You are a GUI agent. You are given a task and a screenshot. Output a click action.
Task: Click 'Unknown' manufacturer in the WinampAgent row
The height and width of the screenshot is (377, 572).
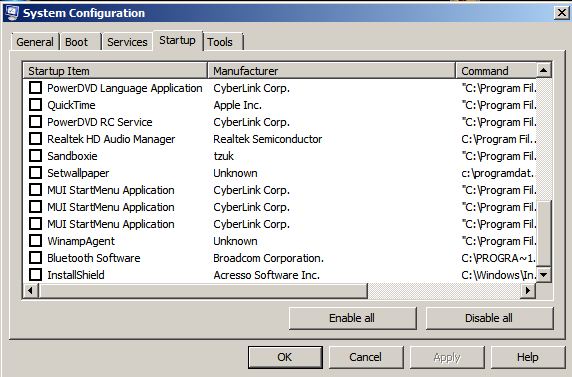point(235,241)
